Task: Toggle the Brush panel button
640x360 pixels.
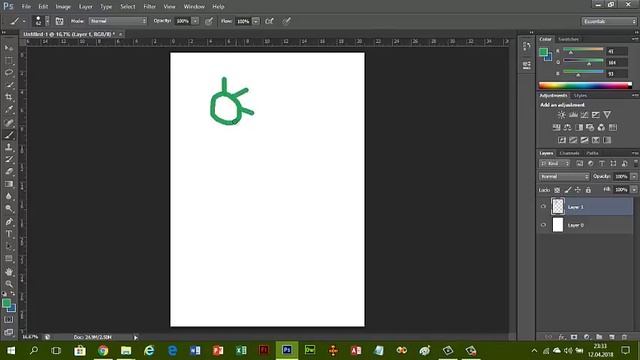Action: [59, 21]
